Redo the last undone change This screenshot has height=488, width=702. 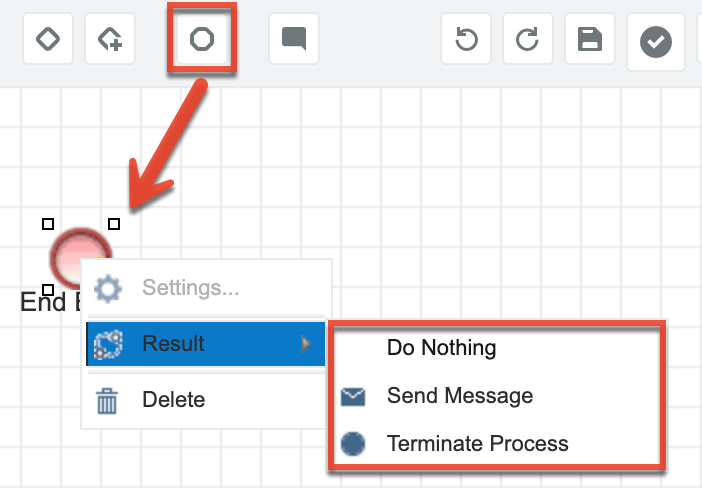(x=527, y=39)
